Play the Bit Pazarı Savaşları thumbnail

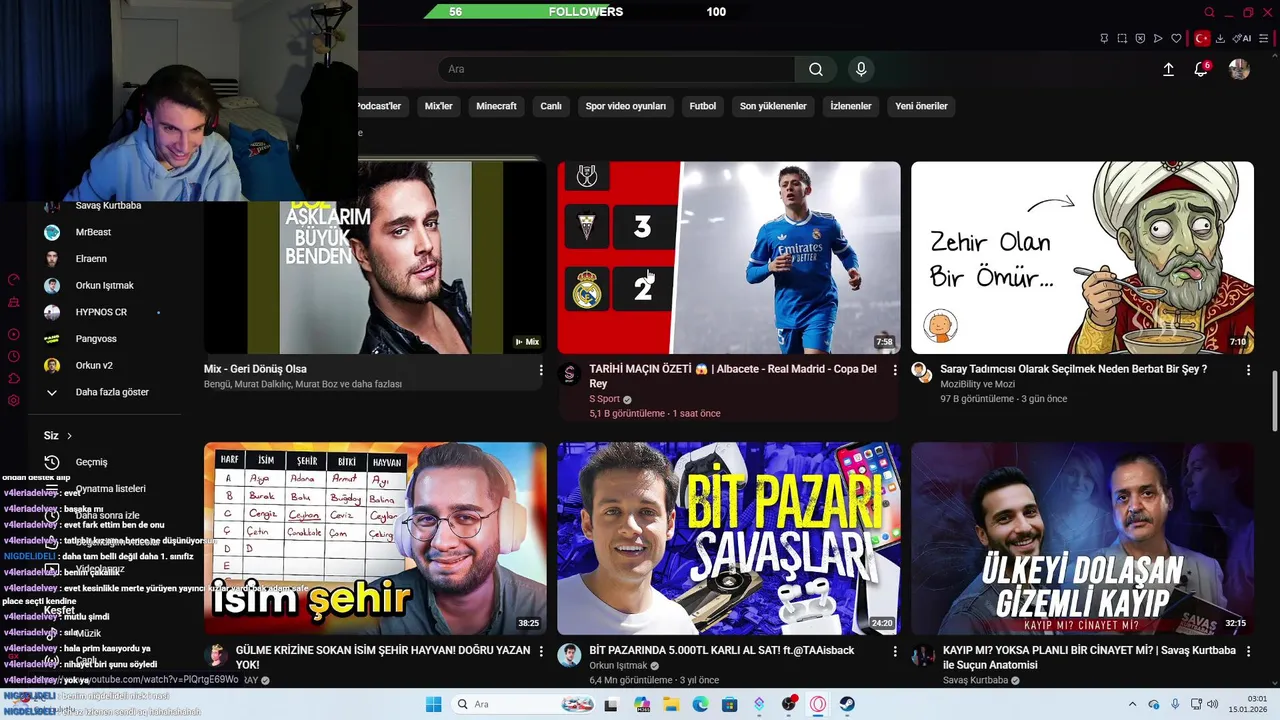coord(729,538)
